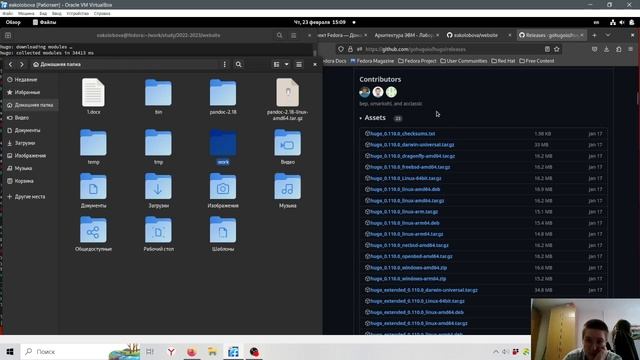Open the Общедоступные folder

tap(93, 233)
